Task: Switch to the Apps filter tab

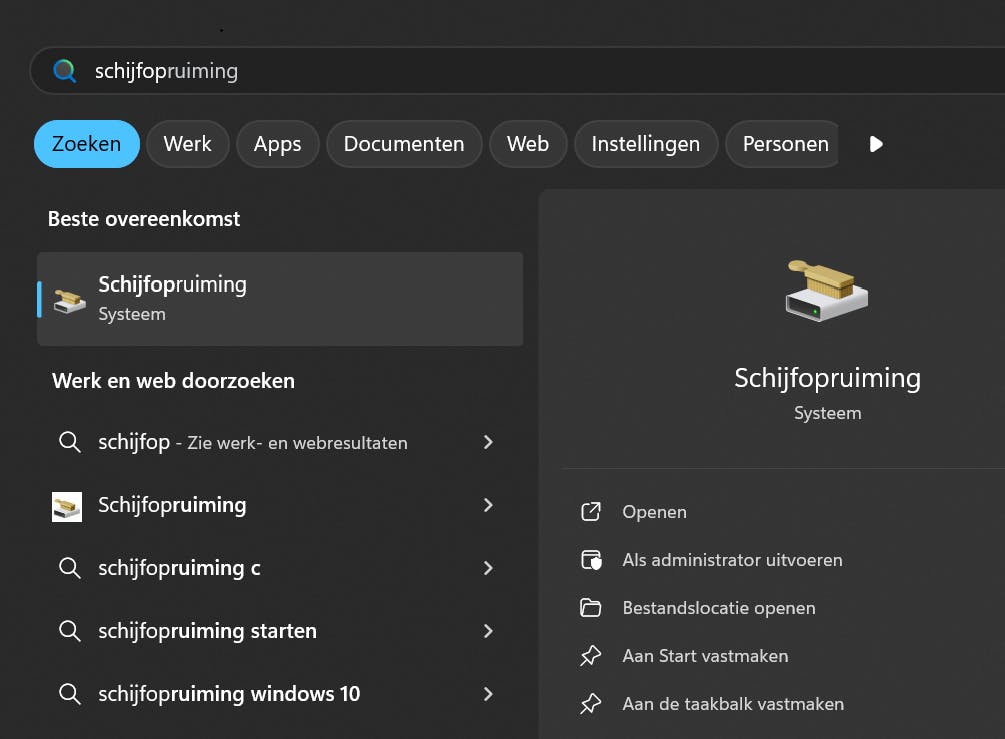Action: point(277,144)
